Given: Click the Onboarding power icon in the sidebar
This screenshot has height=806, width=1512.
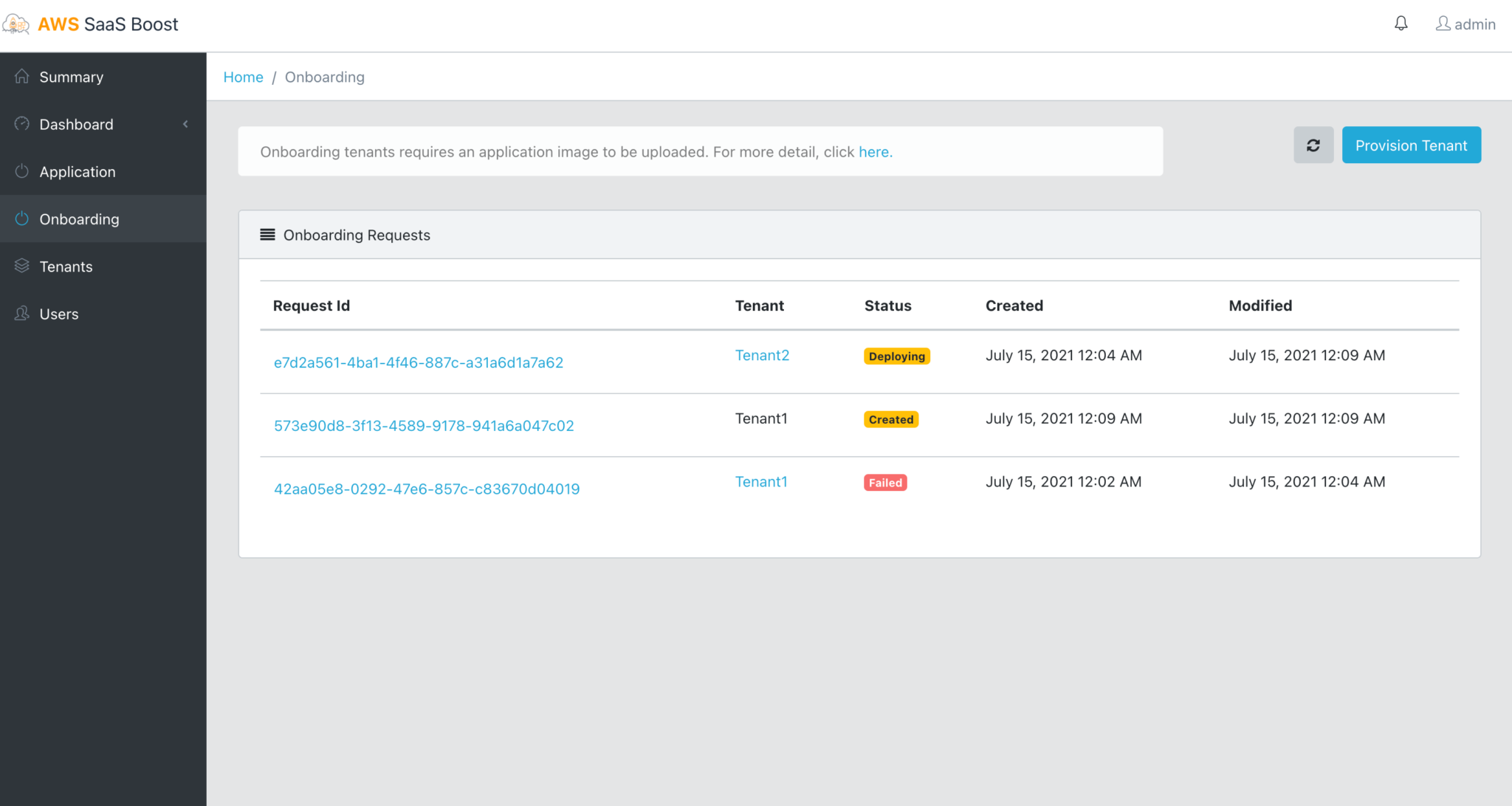Looking at the screenshot, I should 21,218.
